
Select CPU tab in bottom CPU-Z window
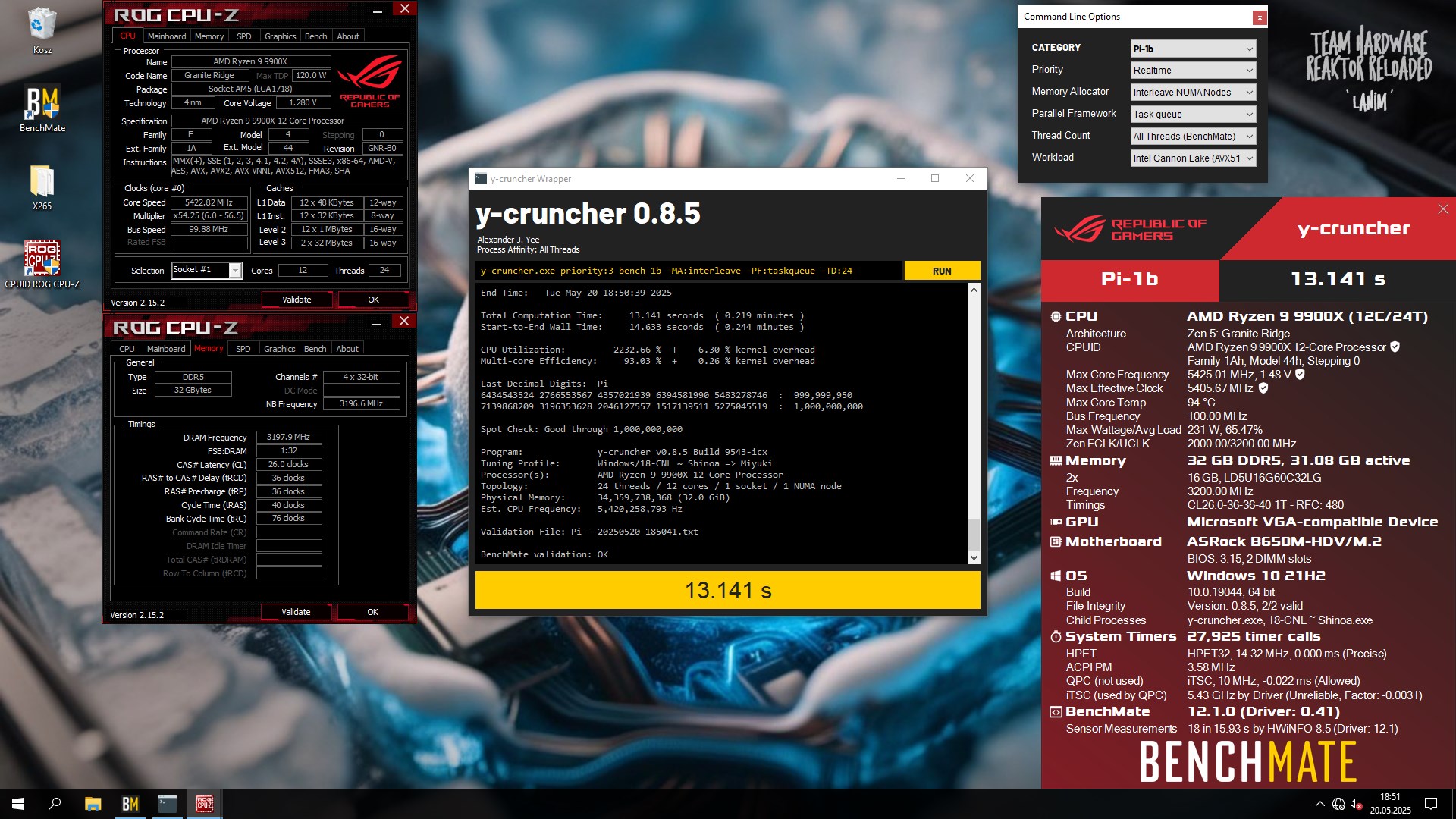tap(127, 349)
